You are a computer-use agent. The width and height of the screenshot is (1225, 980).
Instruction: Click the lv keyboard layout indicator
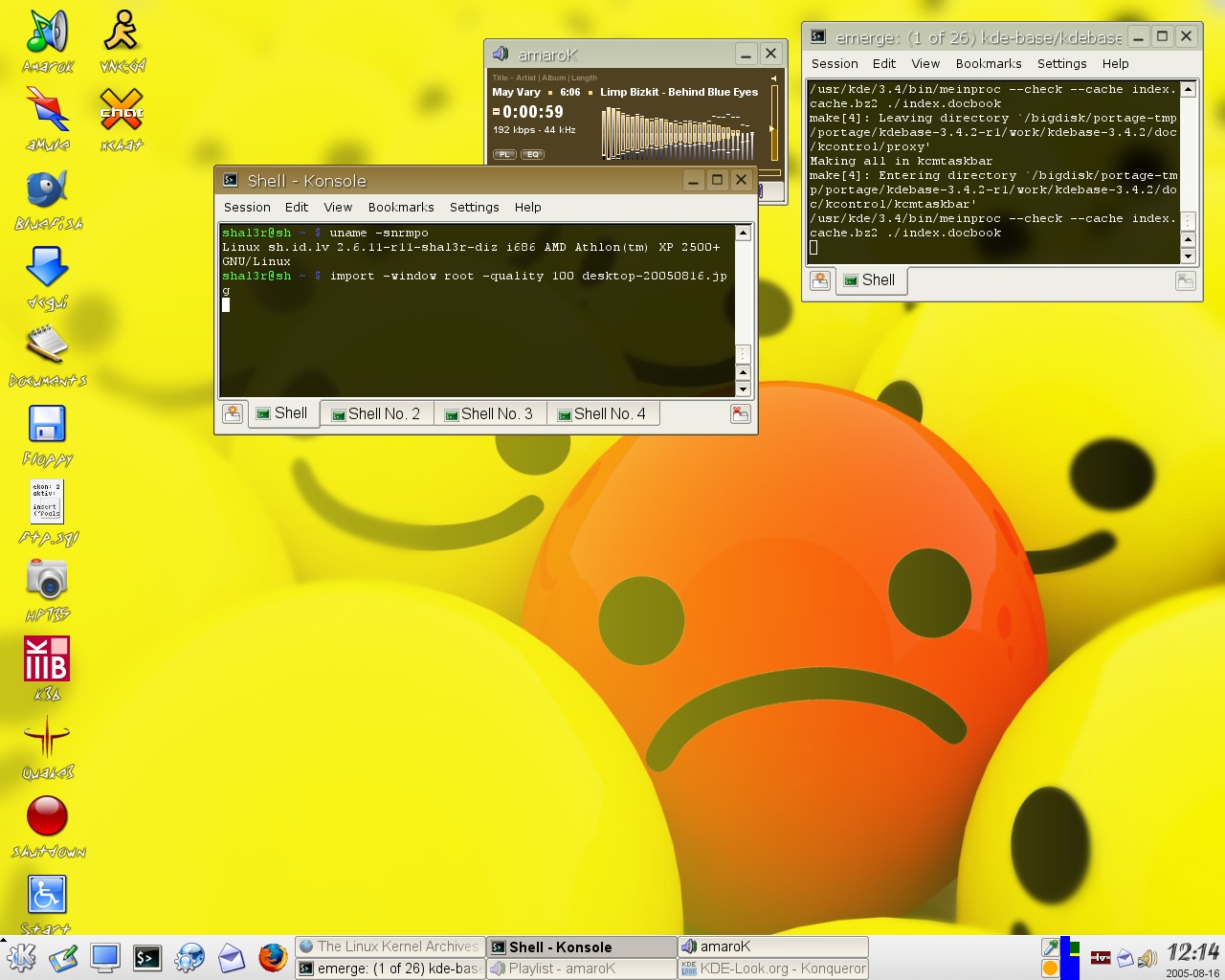coord(1101,957)
